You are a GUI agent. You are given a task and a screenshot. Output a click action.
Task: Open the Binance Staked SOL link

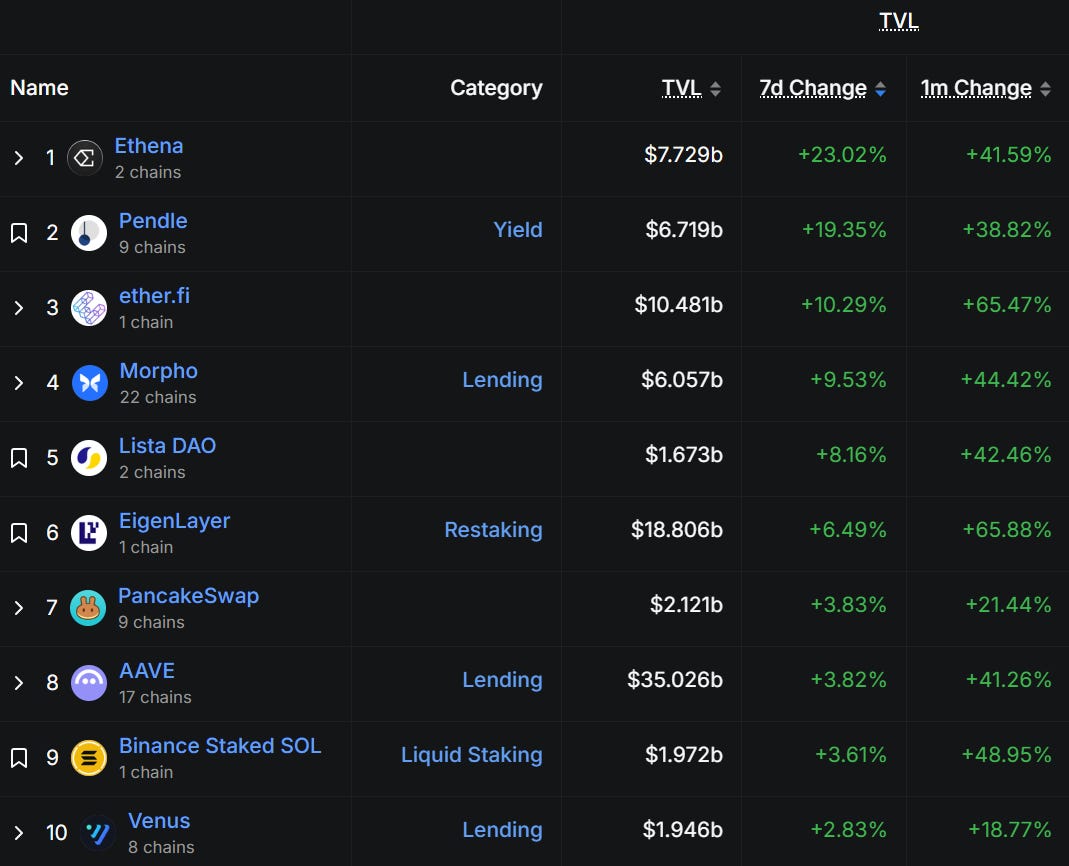coord(220,746)
